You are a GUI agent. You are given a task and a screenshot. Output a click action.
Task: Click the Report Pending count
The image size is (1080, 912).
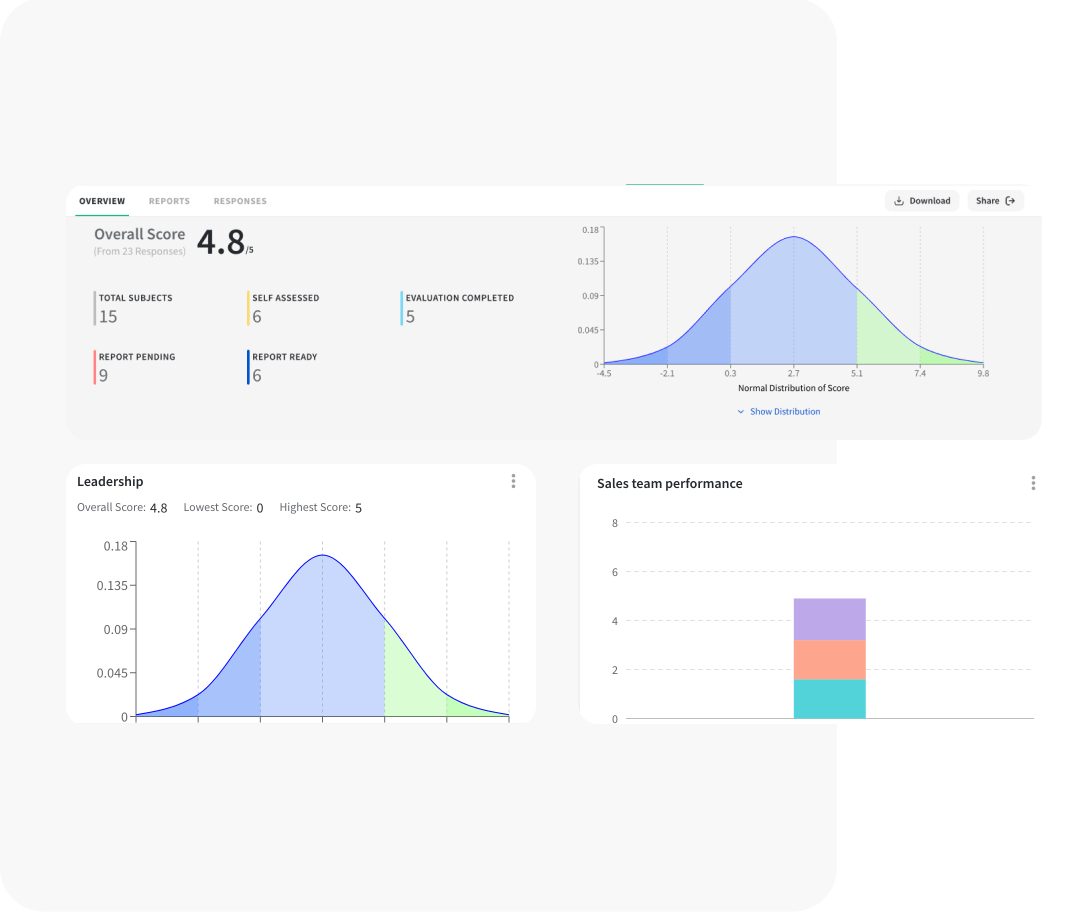click(103, 376)
